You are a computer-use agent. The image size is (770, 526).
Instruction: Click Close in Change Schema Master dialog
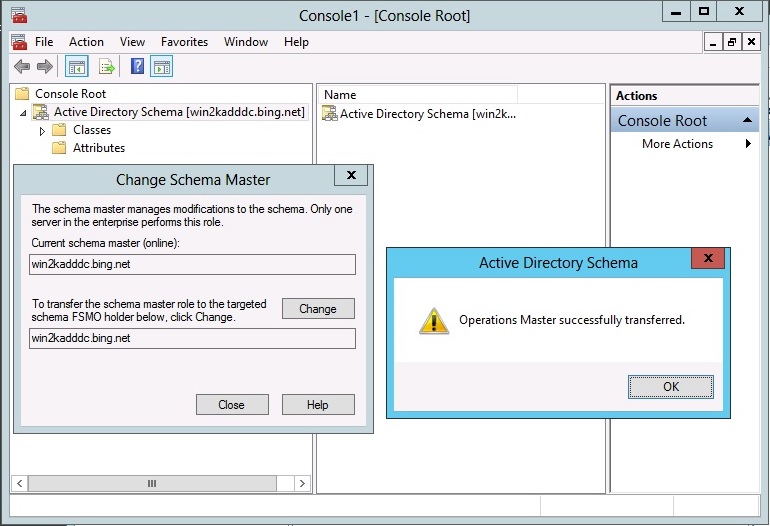(x=232, y=404)
